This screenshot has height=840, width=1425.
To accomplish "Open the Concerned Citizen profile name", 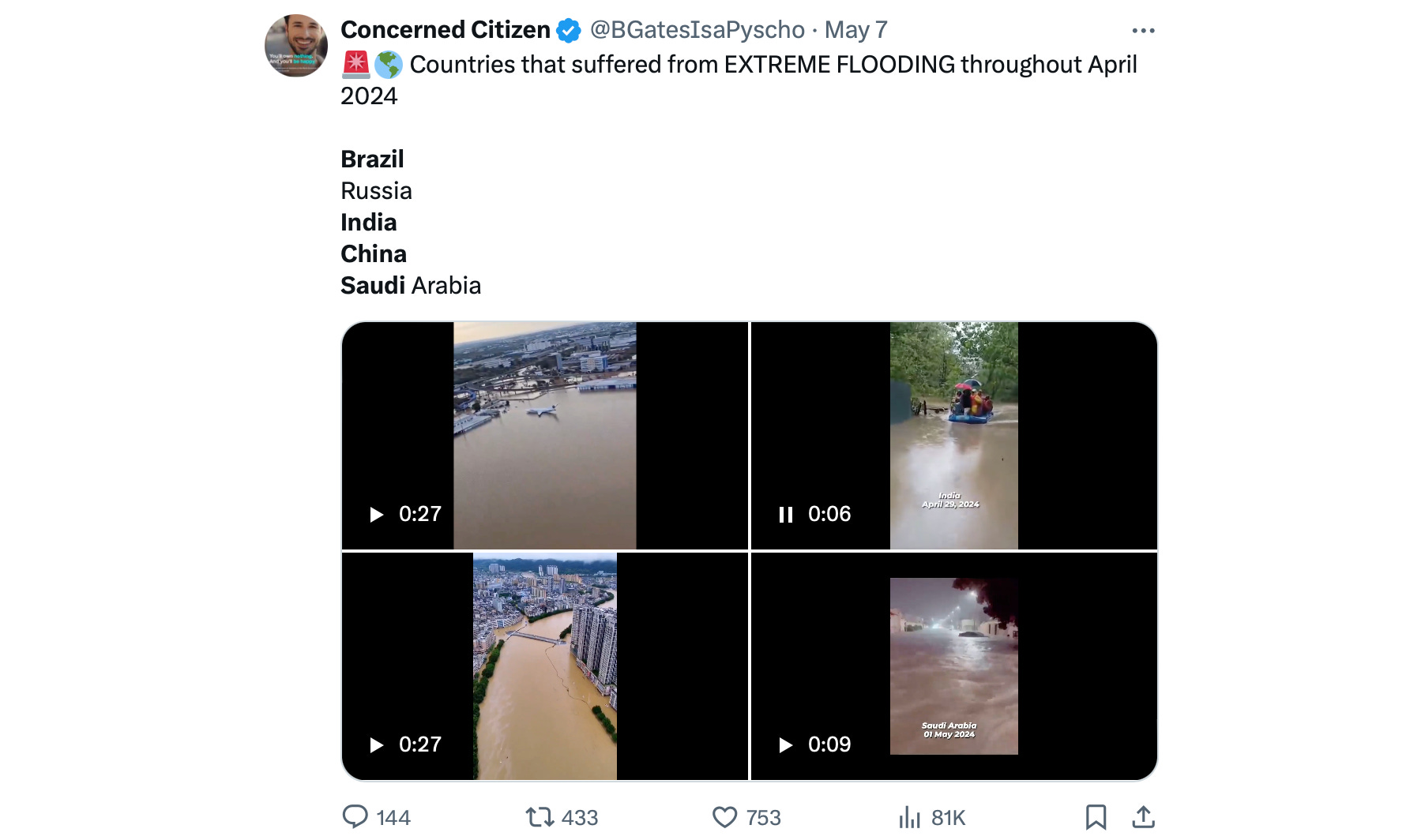I will 445,30.
